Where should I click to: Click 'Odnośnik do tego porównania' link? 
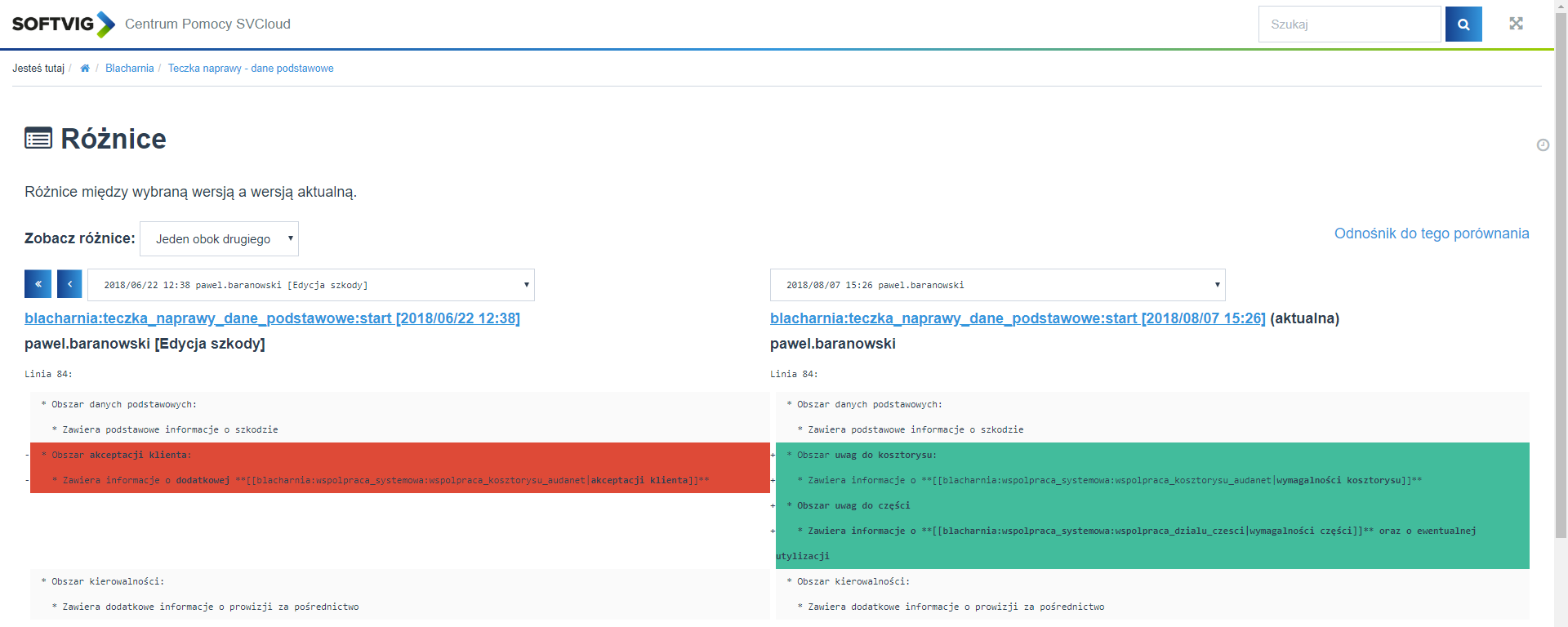tap(1431, 233)
